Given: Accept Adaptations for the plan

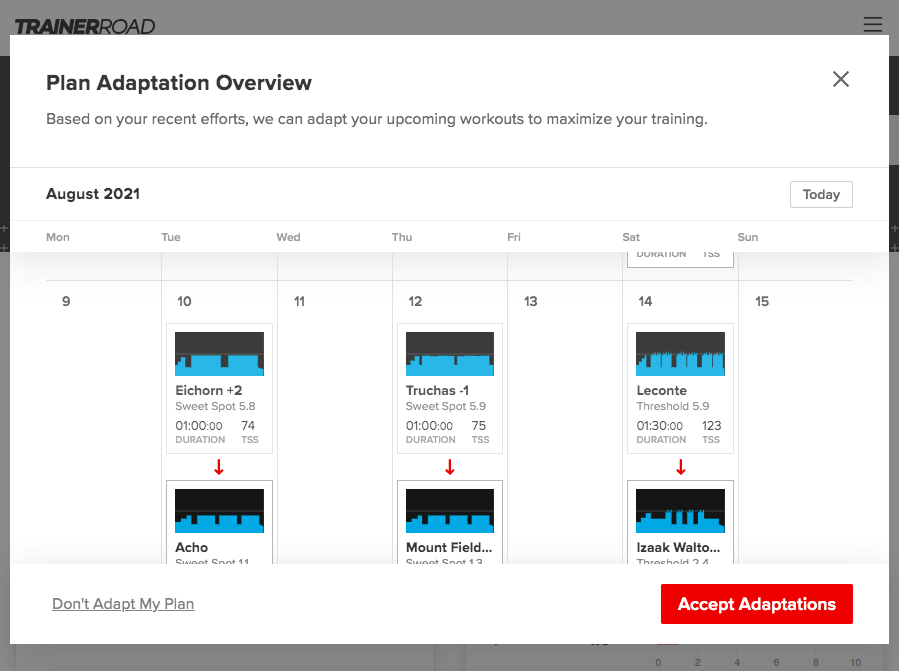Looking at the screenshot, I should tap(757, 604).
